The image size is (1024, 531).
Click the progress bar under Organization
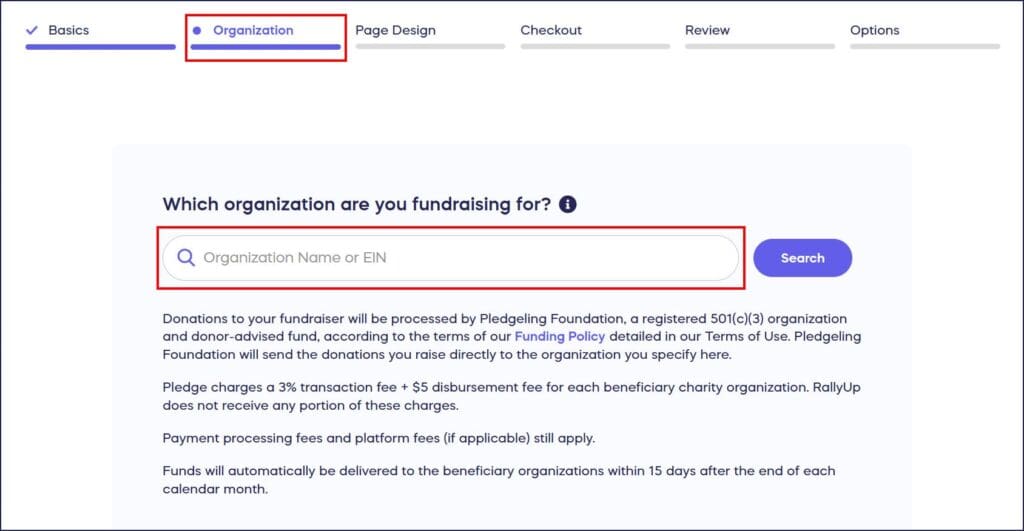pyautogui.click(x=265, y=46)
